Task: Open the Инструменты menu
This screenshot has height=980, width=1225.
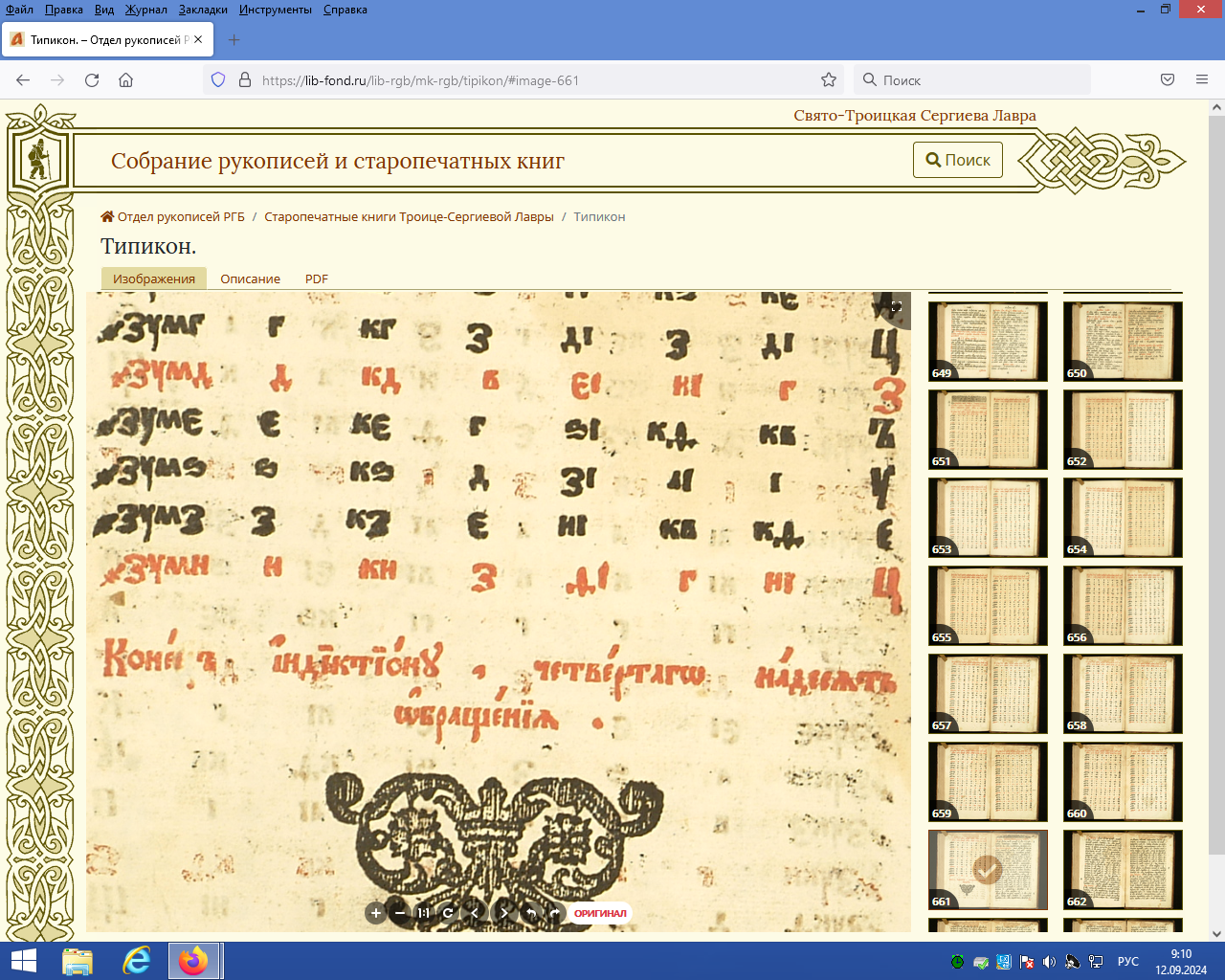Action: click(x=276, y=10)
